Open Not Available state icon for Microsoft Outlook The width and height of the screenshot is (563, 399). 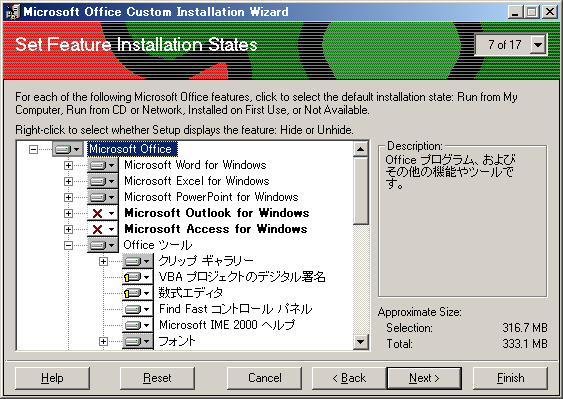click(103, 213)
